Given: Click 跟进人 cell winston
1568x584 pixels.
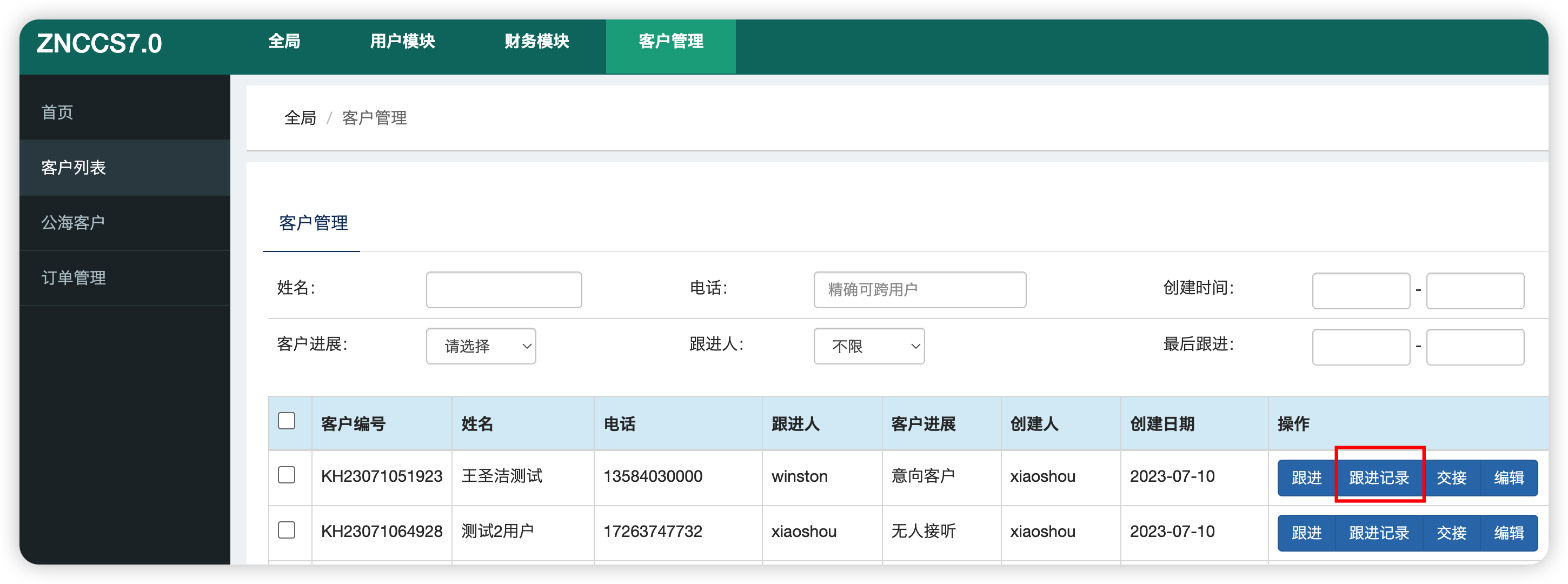Looking at the screenshot, I should [799, 476].
